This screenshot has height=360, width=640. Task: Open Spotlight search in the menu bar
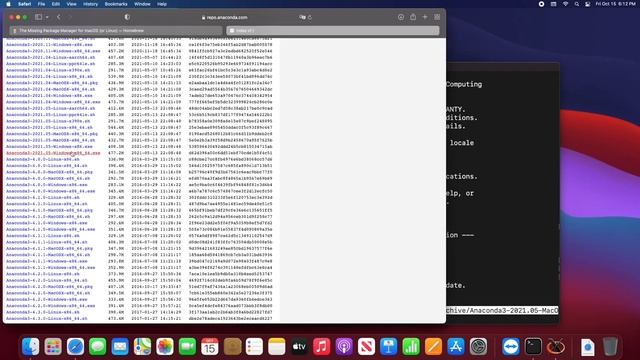coord(577,4)
